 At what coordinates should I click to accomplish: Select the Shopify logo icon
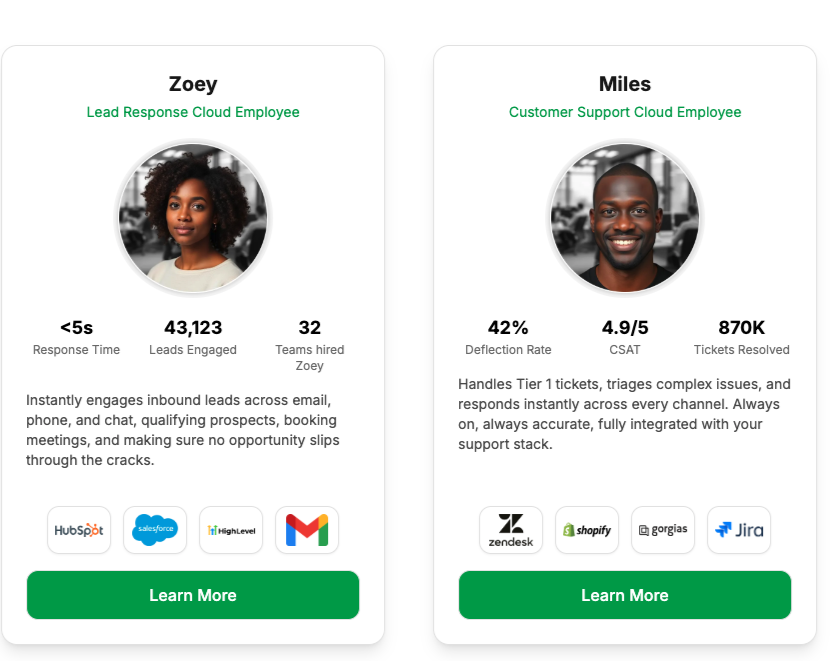click(x=587, y=530)
